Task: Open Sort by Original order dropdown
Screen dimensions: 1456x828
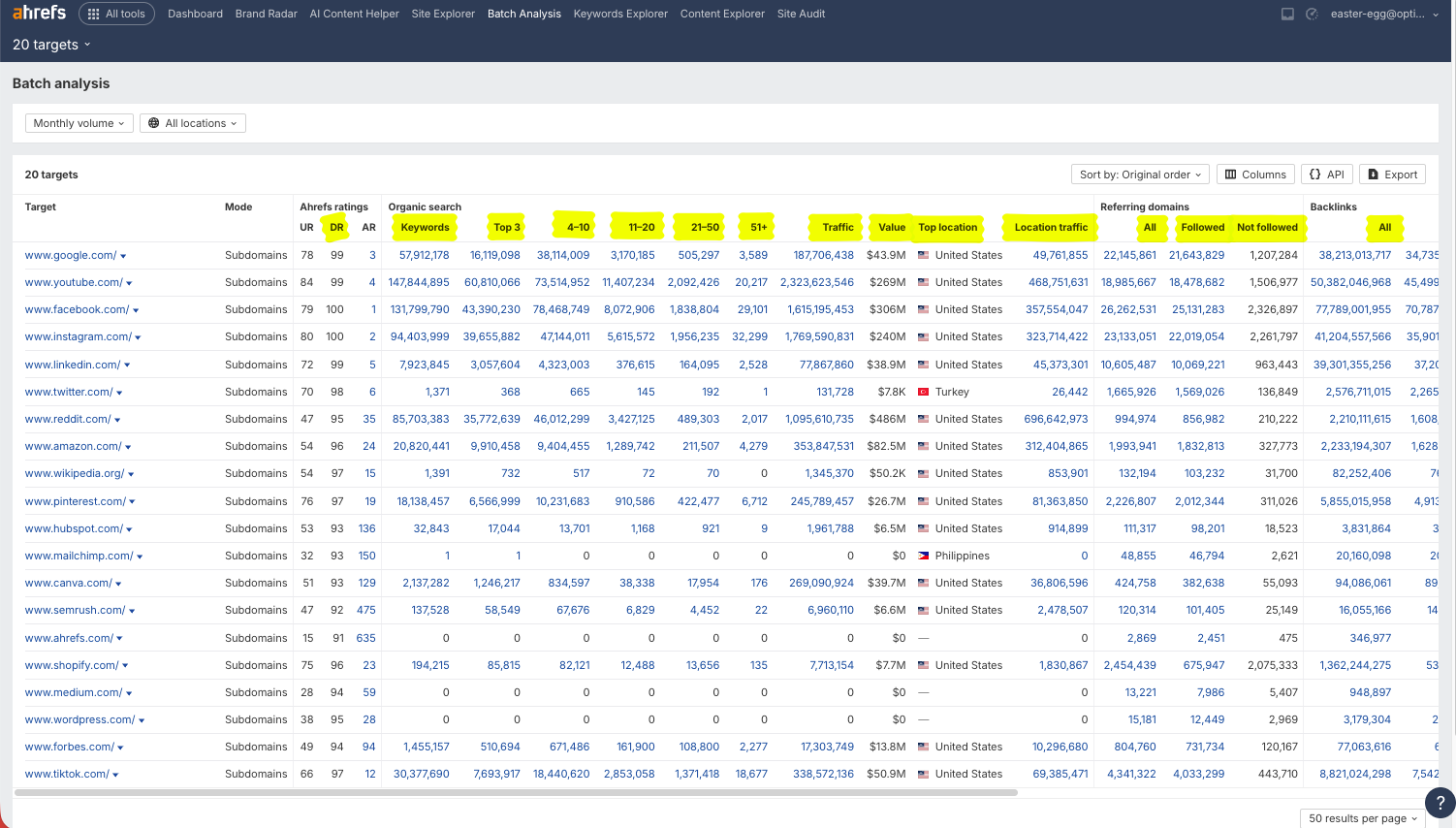Action: point(1140,175)
